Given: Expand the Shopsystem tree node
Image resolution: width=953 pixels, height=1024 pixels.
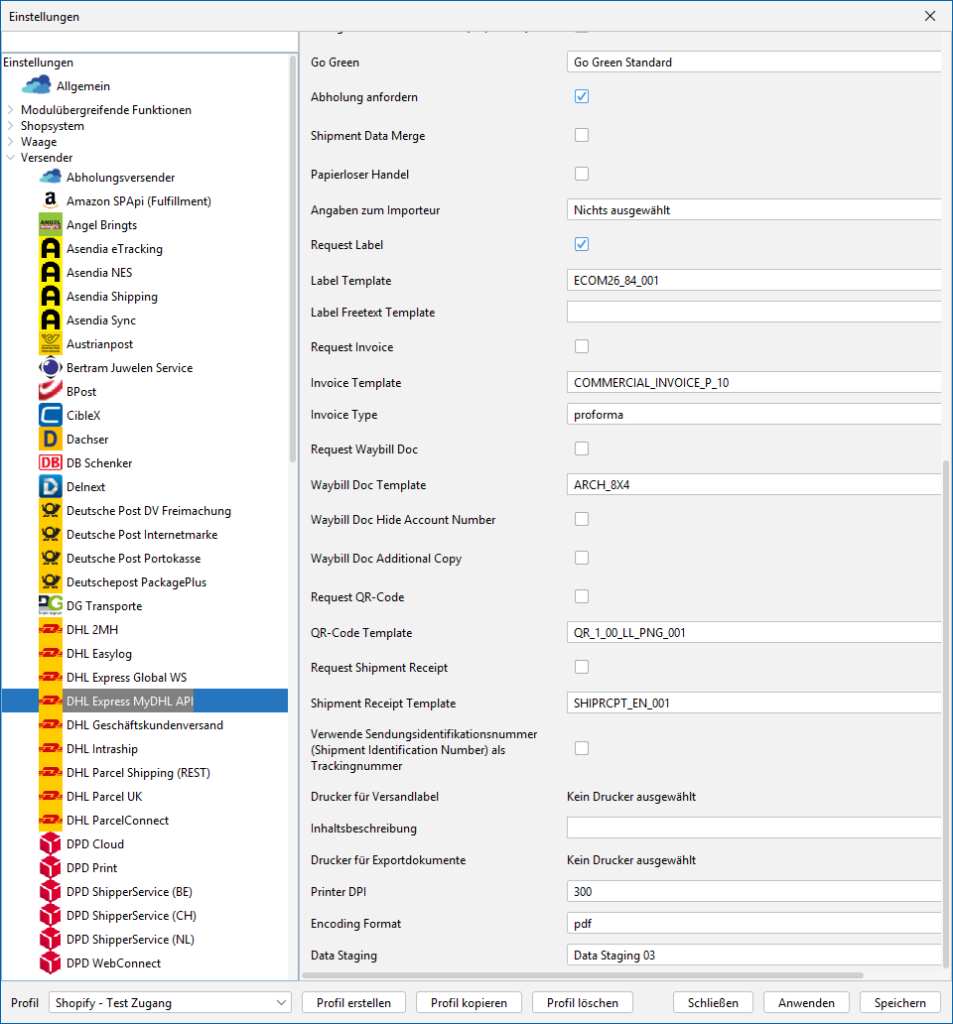Looking at the screenshot, I should pyautogui.click(x=11, y=126).
